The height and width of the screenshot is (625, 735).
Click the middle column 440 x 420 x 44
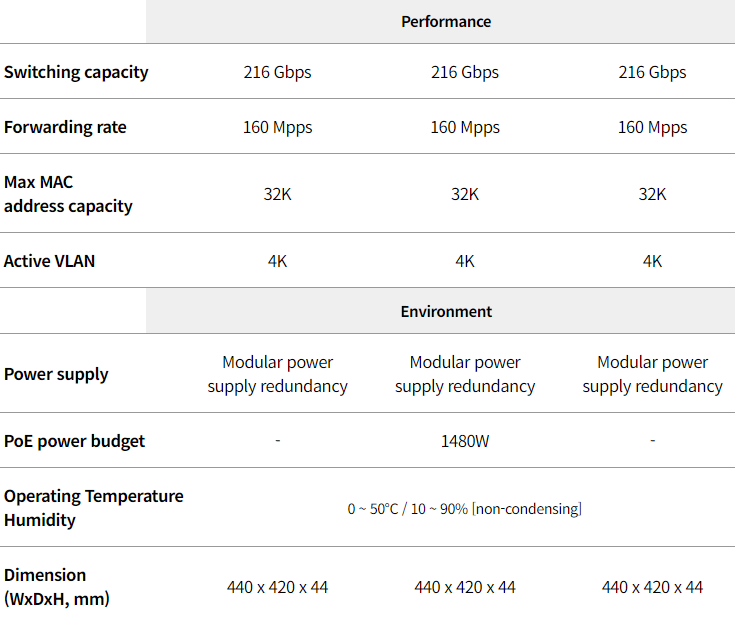(465, 587)
